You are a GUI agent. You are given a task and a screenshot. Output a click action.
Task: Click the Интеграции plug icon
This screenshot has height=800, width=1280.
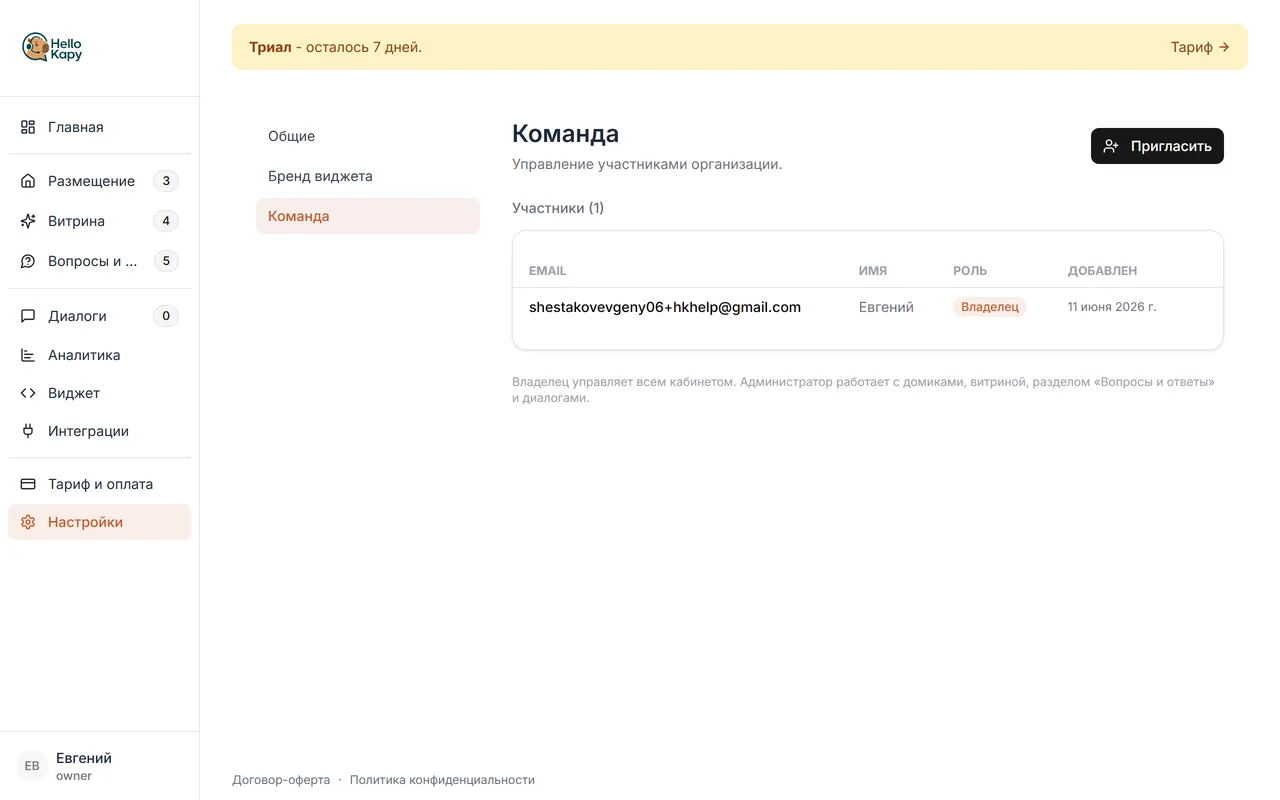(28, 431)
